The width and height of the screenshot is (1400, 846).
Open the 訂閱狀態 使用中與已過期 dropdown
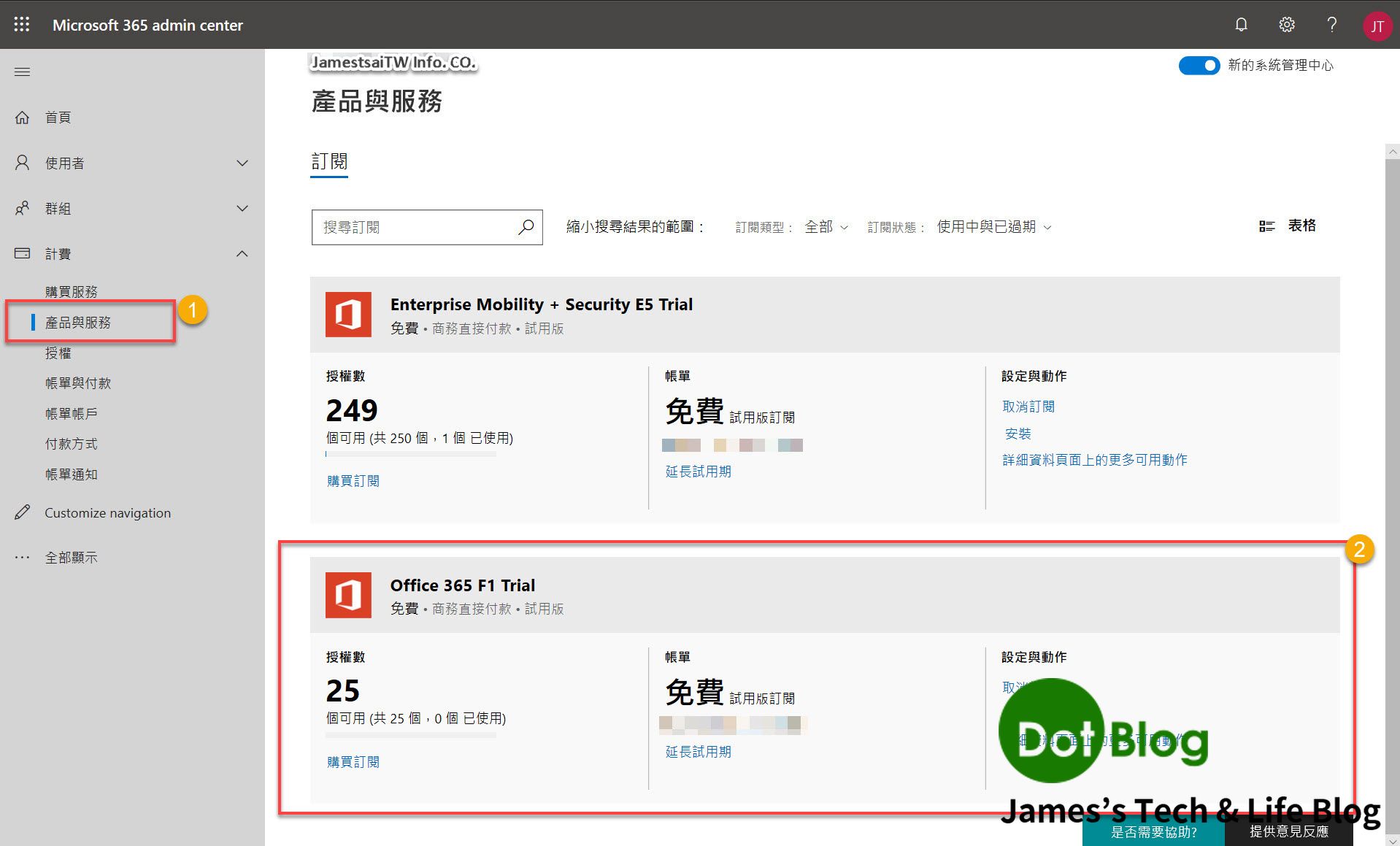point(994,227)
